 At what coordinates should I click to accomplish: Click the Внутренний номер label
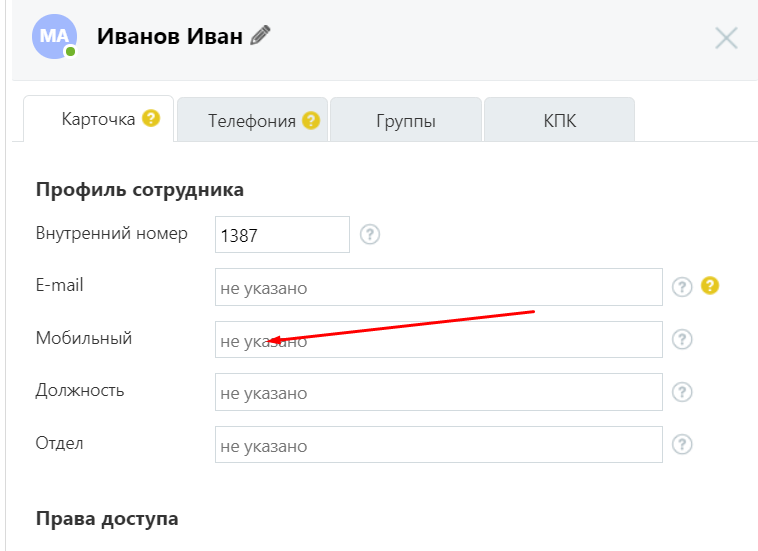pos(112,233)
